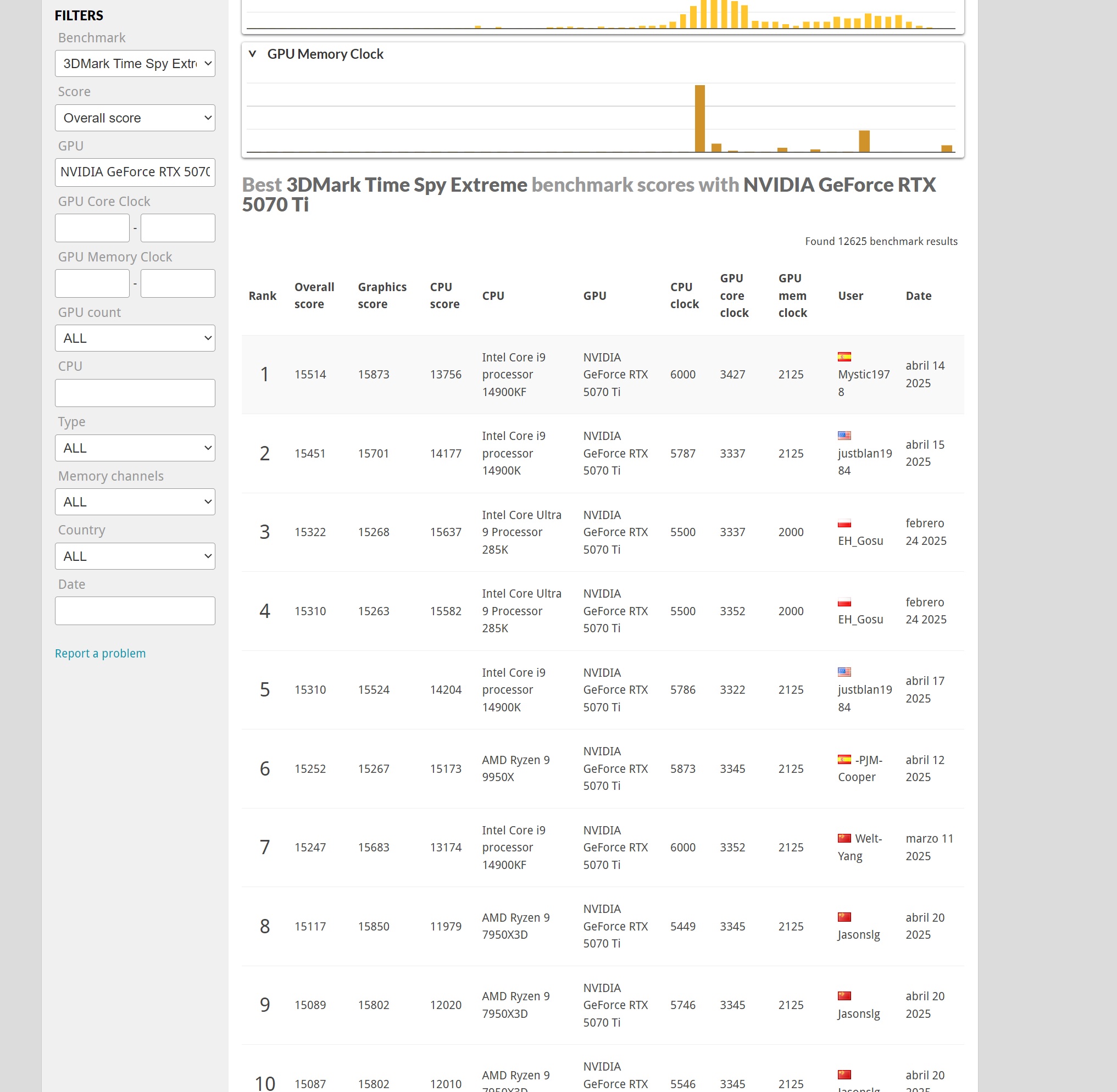Click user Welt-Yang in rank 7 row
This screenshot has width=1117, height=1092.
coord(860,847)
